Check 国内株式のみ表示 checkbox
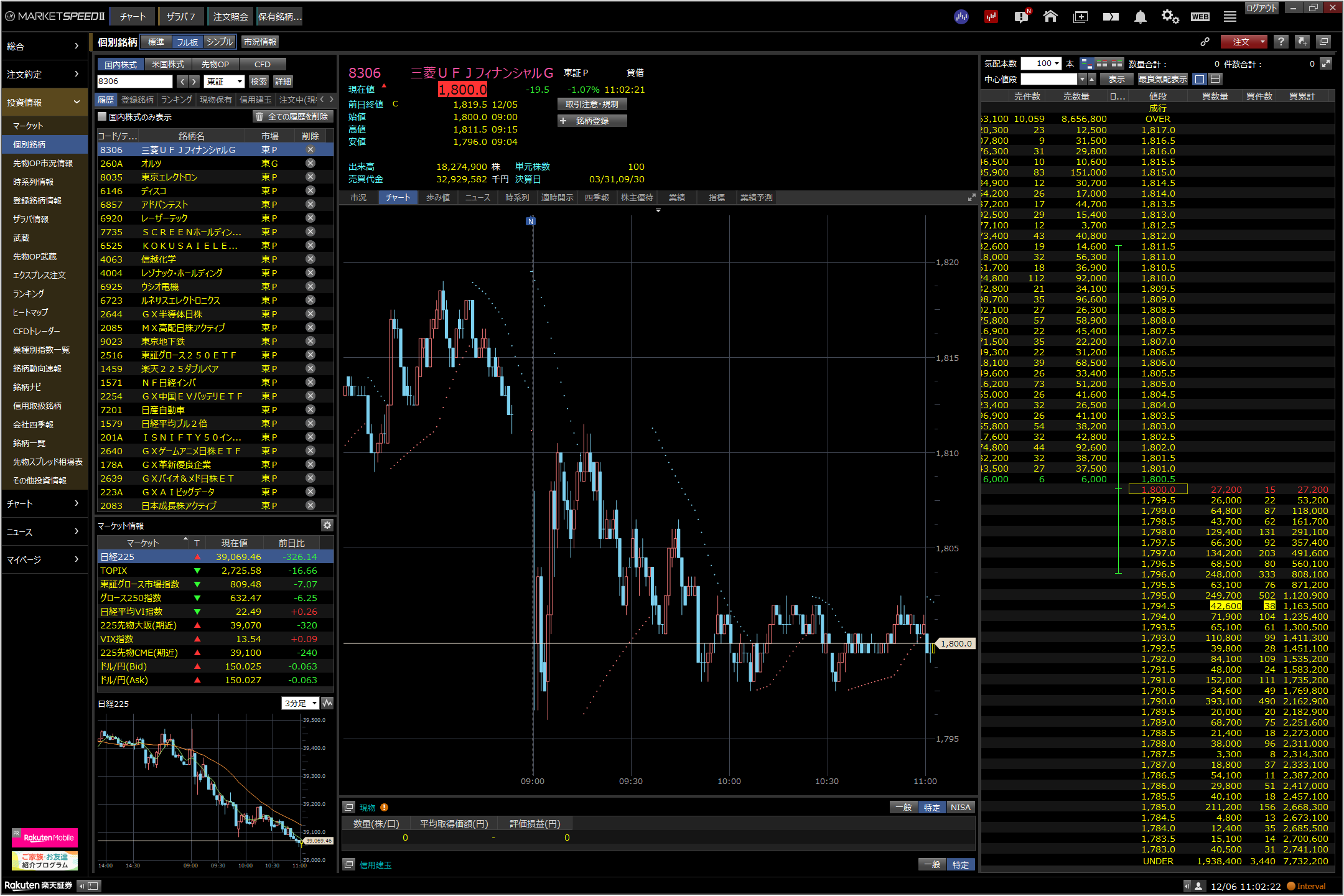 click(103, 116)
